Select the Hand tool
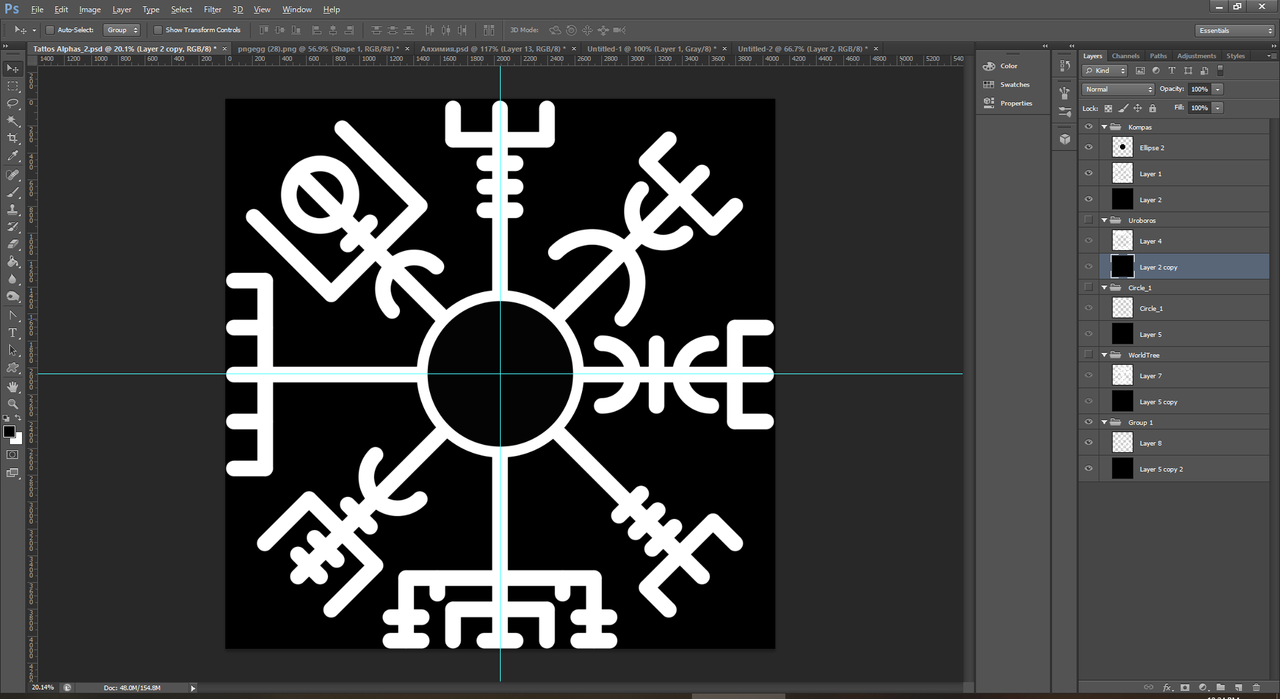The width and height of the screenshot is (1280, 699). coord(13,386)
